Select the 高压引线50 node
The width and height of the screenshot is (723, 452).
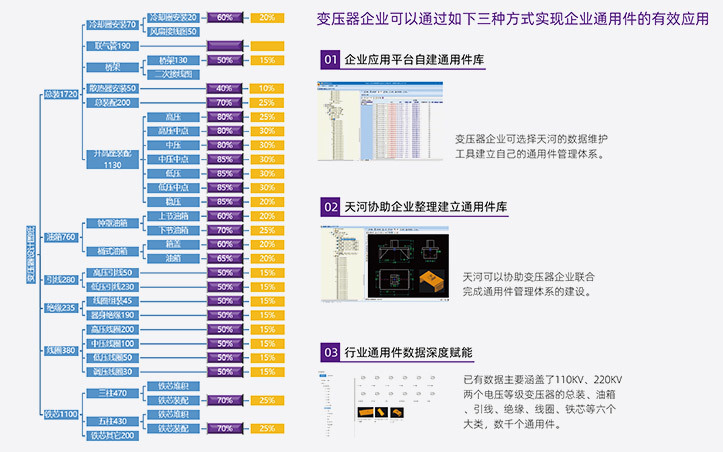tap(113, 273)
